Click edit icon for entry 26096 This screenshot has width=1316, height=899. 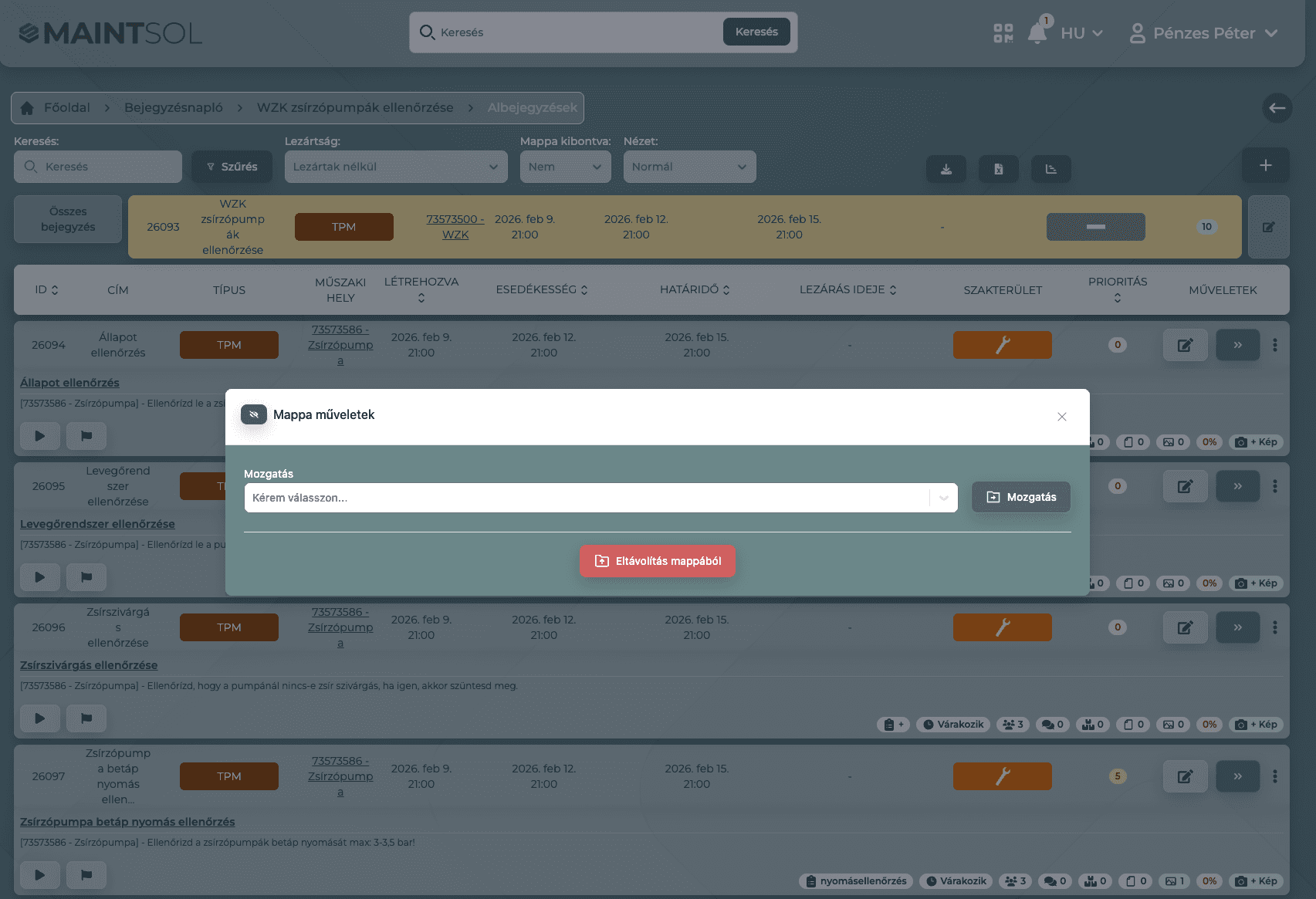click(1185, 627)
